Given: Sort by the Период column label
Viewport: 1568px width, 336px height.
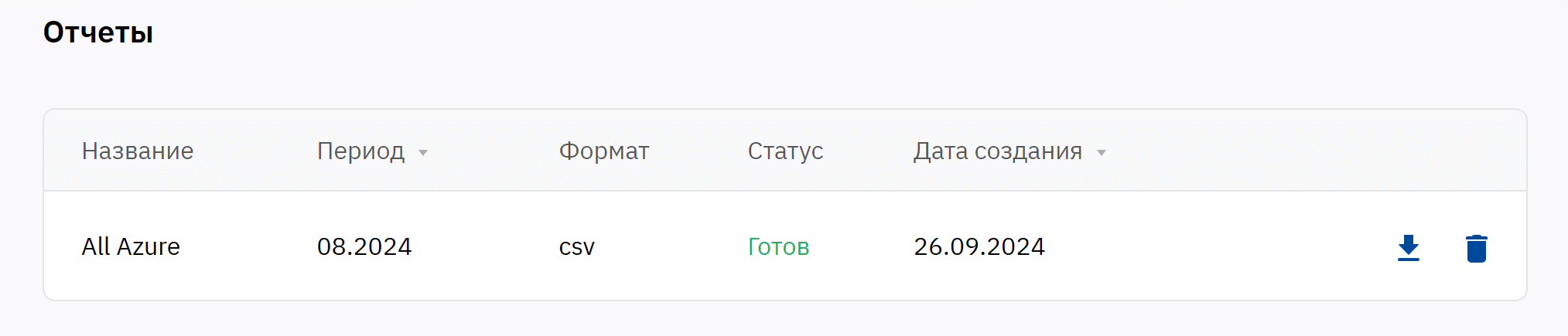Looking at the screenshot, I should pos(360,151).
